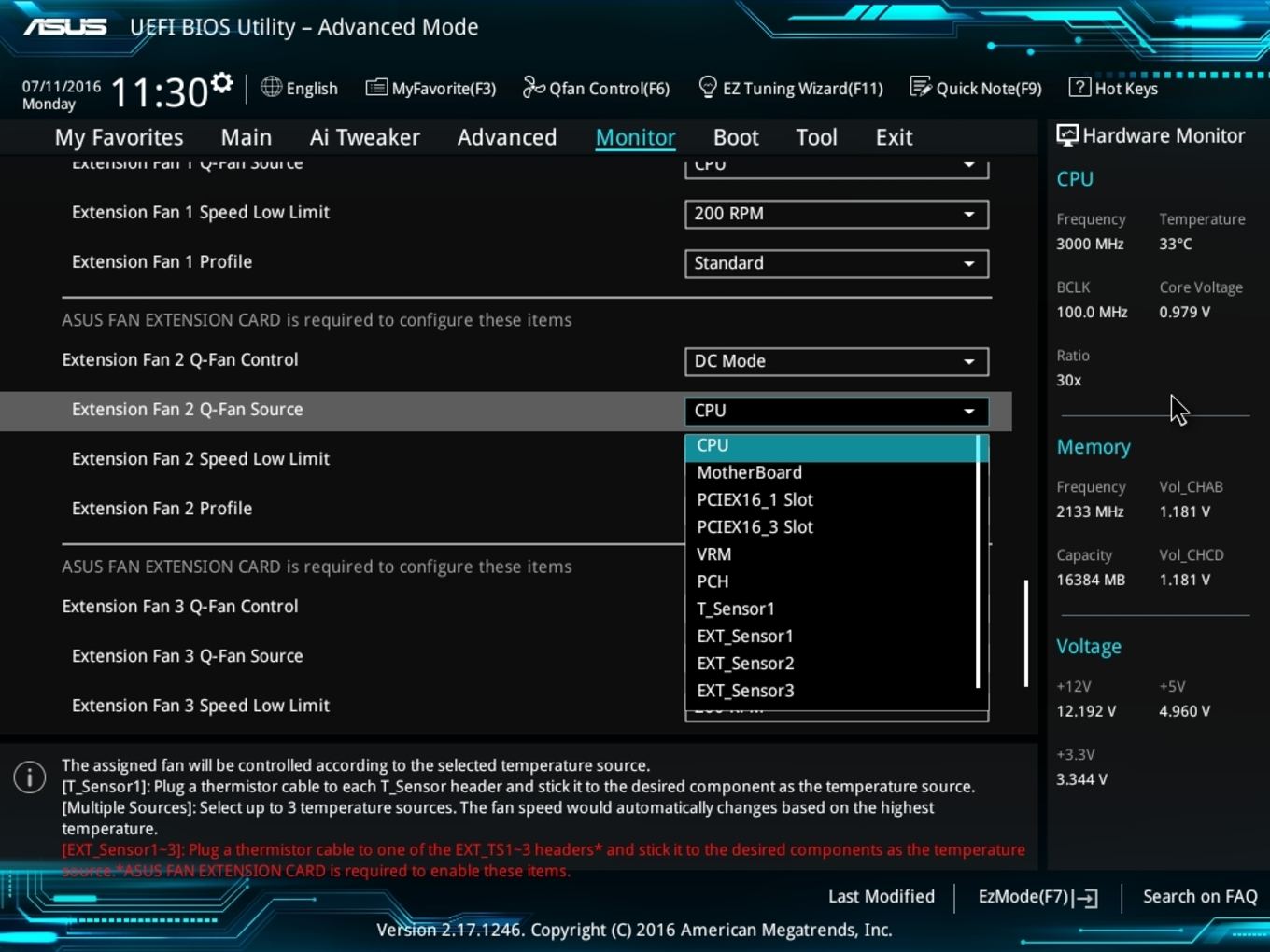This screenshot has height=952, width=1270.
Task: Click memory capacity 16384 MB value
Action: [x=1091, y=580]
